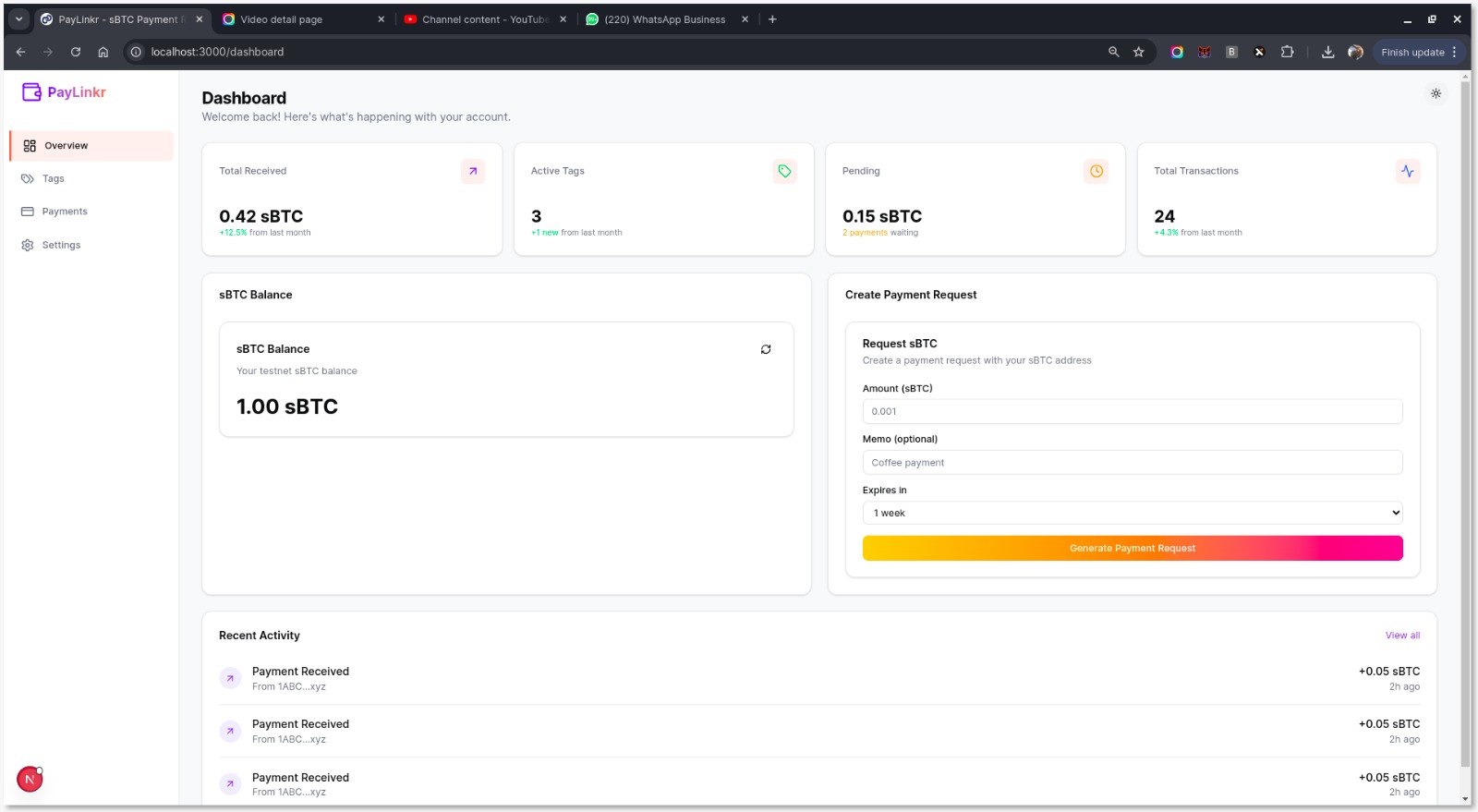The width and height of the screenshot is (1478, 812).
Task: Click the Dashboard heading
Action: [x=244, y=98]
